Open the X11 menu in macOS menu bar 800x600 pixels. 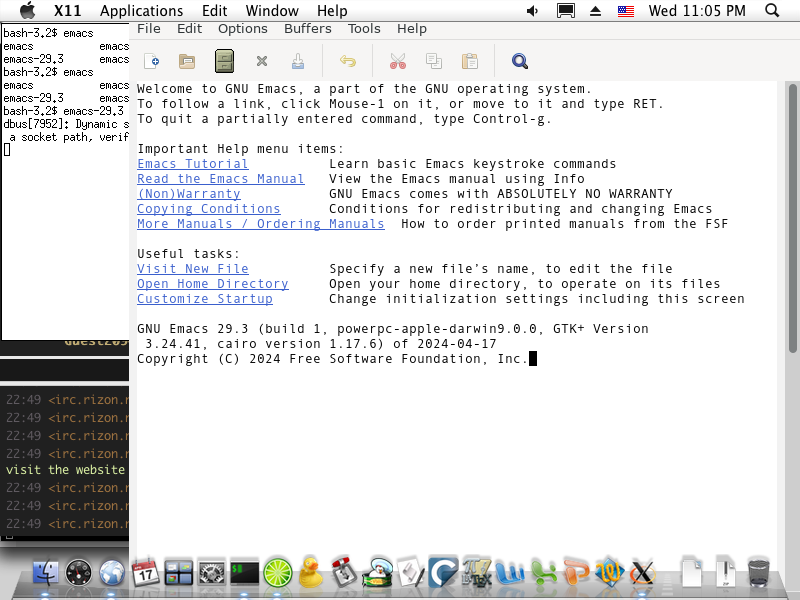click(67, 11)
